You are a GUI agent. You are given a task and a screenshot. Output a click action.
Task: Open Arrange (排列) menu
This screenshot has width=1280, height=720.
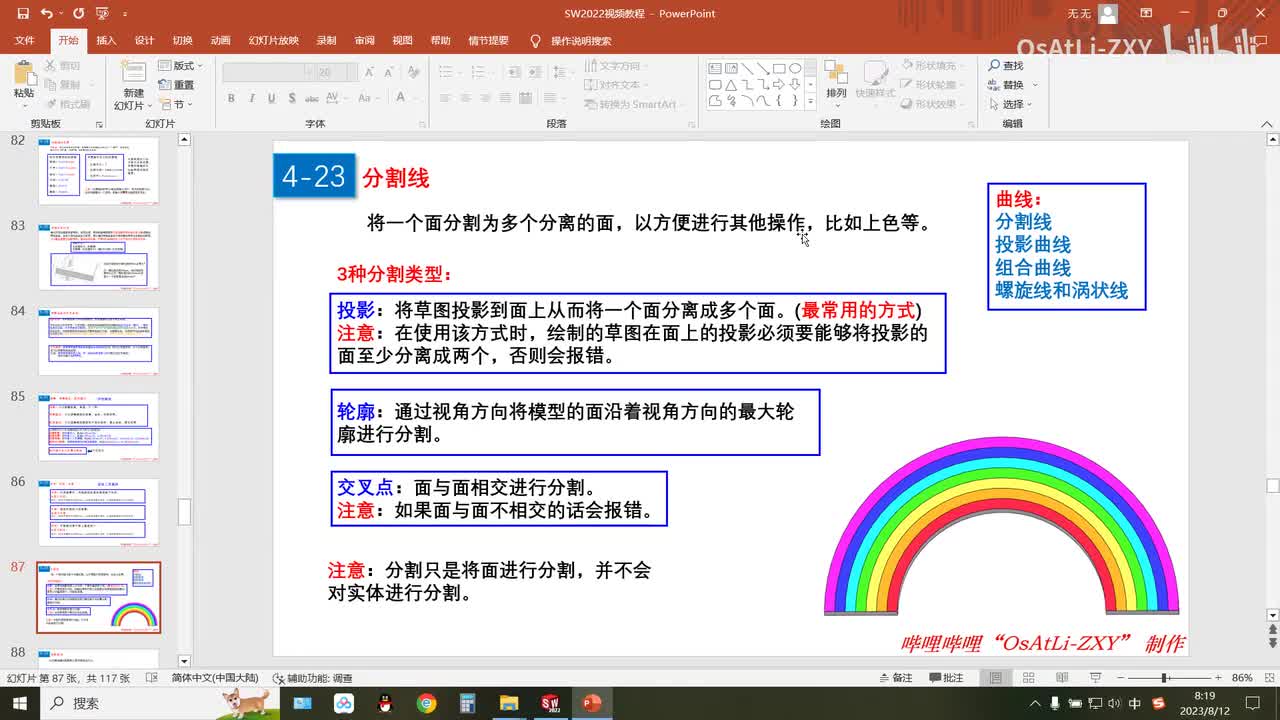coord(836,82)
